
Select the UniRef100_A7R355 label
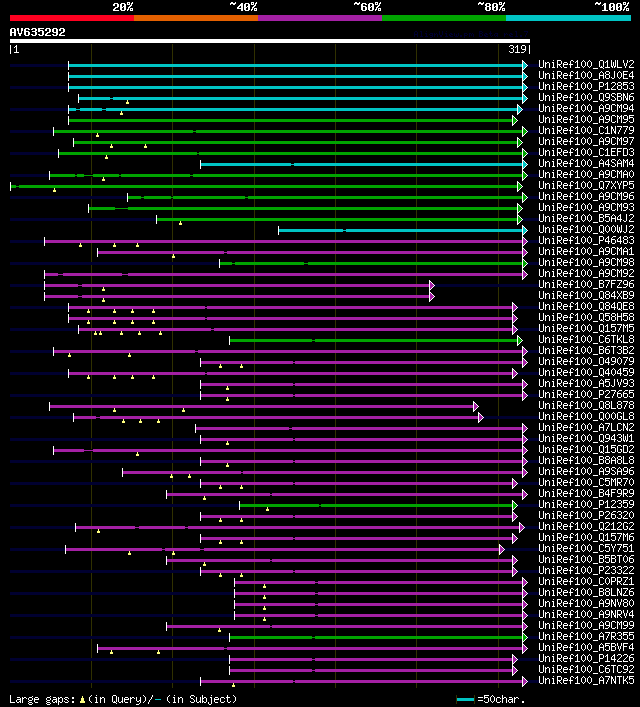tap(586, 637)
